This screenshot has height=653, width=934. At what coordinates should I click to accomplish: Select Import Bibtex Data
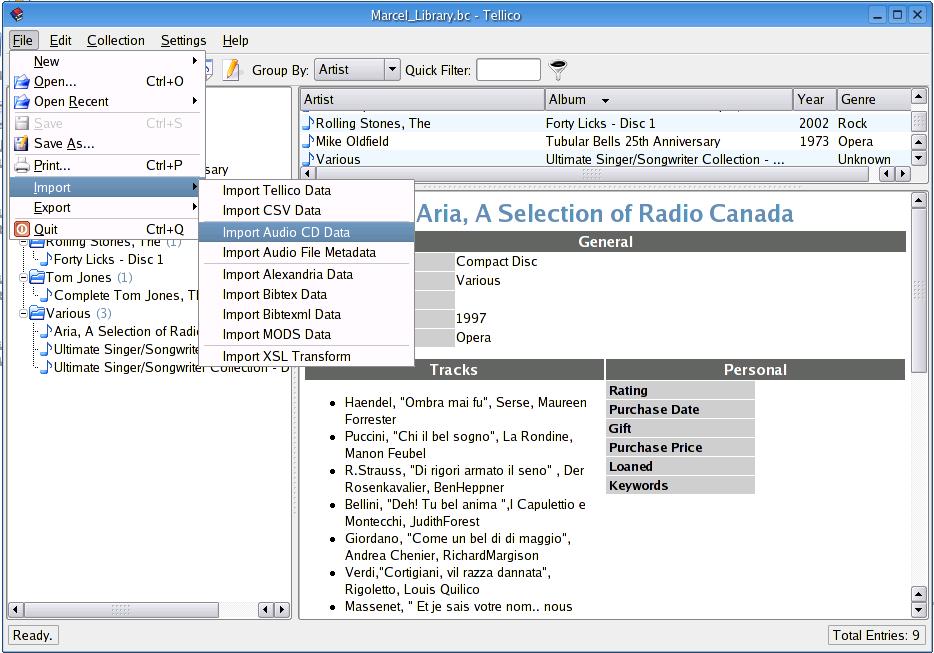click(x=274, y=294)
